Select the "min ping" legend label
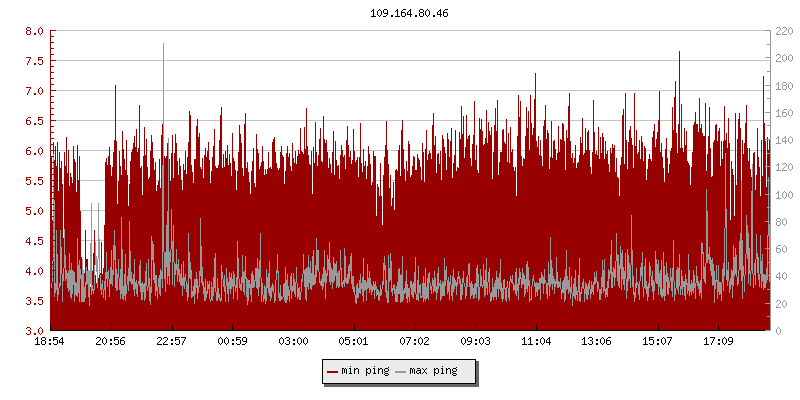800x400 pixels. [365, 371]
